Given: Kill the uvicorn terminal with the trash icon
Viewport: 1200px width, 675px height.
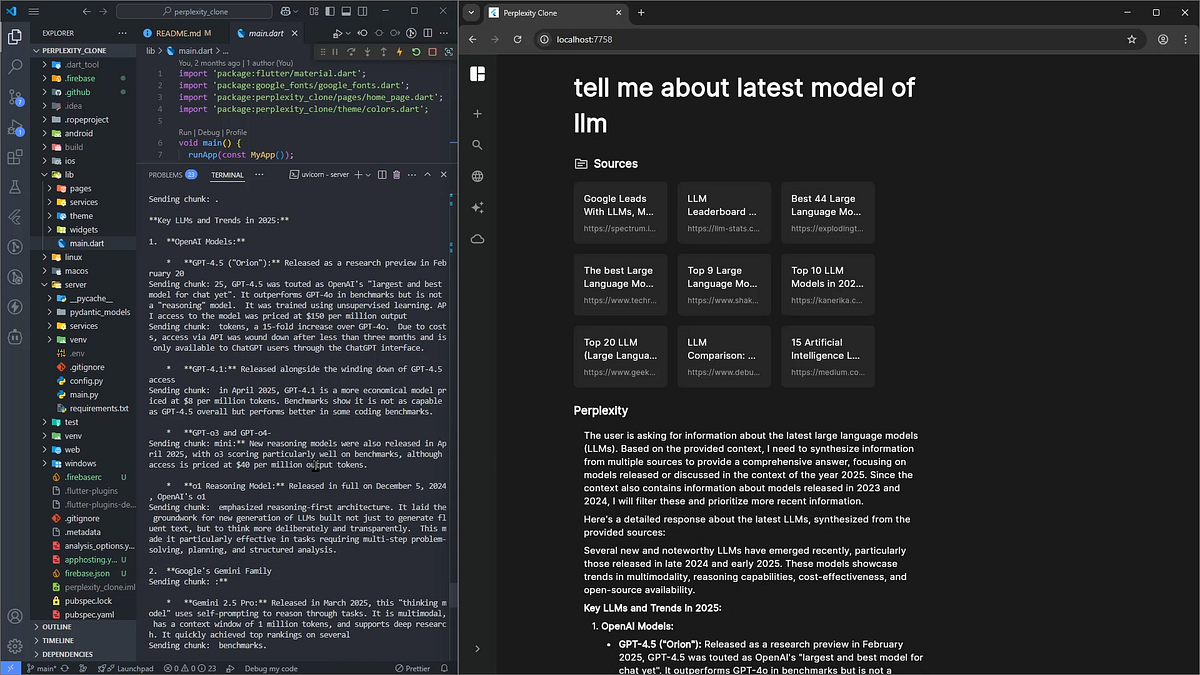Looking at the screenshot, I should pyautogui.click(x=396, y=175).
